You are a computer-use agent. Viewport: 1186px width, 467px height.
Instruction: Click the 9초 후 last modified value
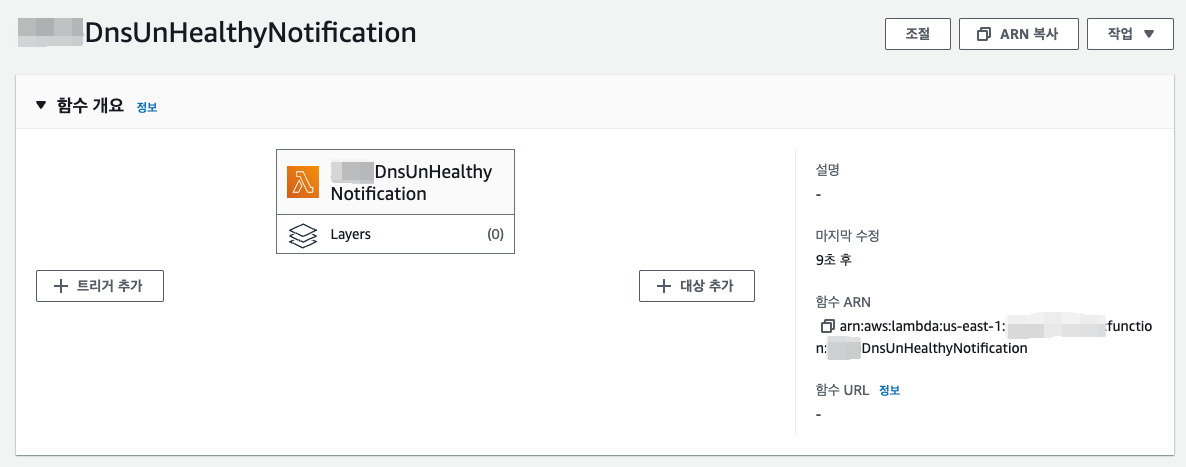click(834, 260)
